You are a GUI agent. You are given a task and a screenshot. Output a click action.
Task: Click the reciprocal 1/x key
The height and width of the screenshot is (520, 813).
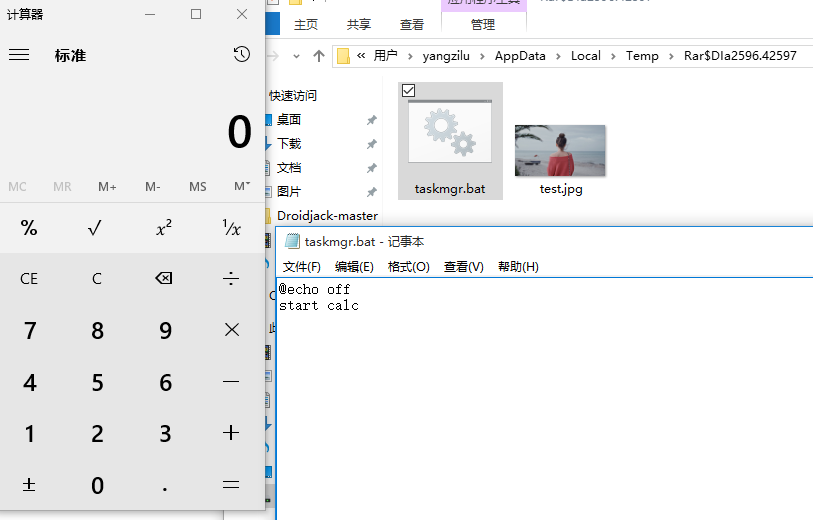[x=231, y=228]
